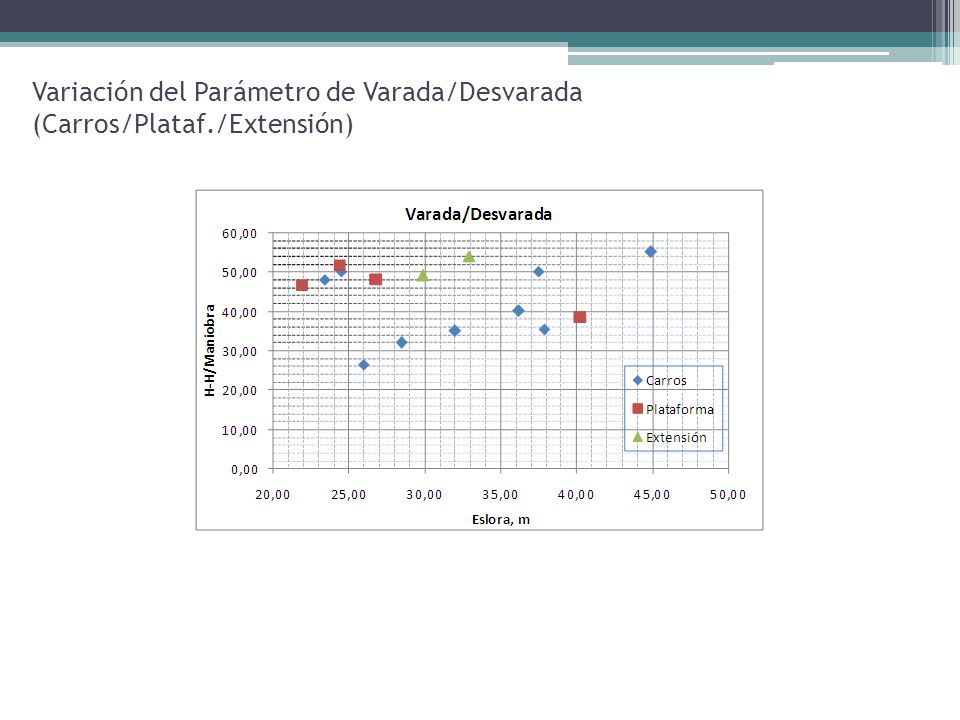Select the Carros point at eslora 36, value 40

tap(519, 311)
